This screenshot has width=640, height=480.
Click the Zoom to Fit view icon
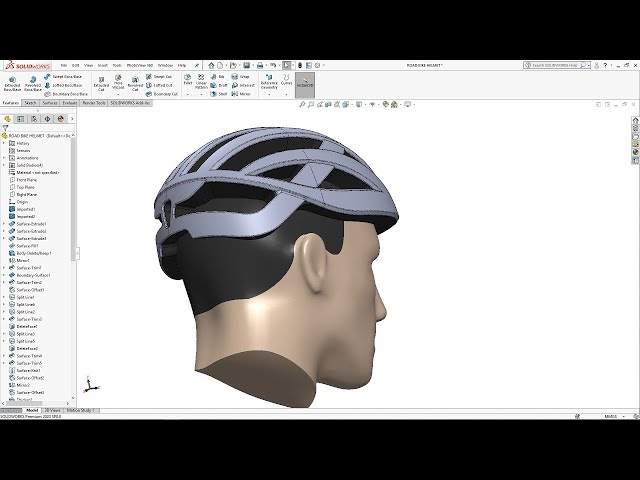(x=302, y=104)
